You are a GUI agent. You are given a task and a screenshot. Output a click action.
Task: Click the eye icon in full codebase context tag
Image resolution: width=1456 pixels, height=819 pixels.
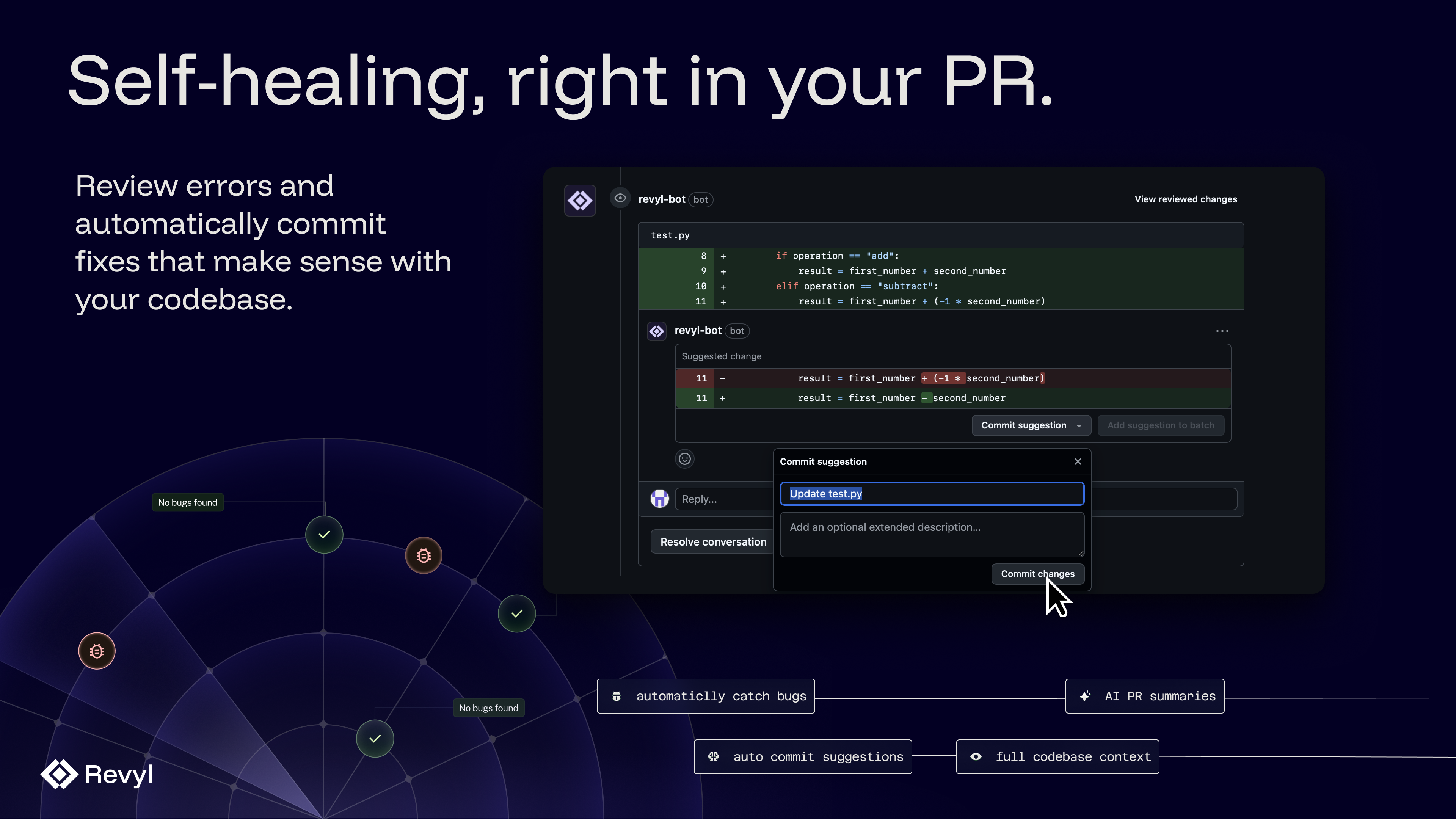976,756
